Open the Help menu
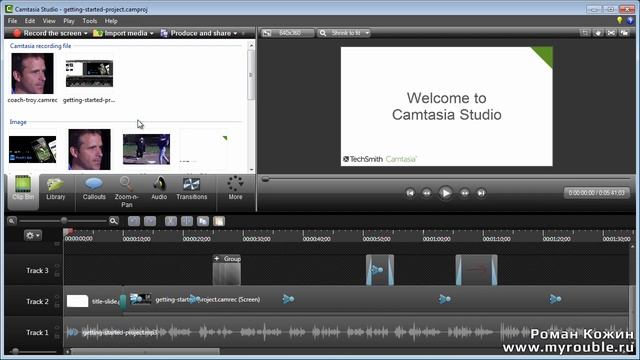 (x=111, y=21)
